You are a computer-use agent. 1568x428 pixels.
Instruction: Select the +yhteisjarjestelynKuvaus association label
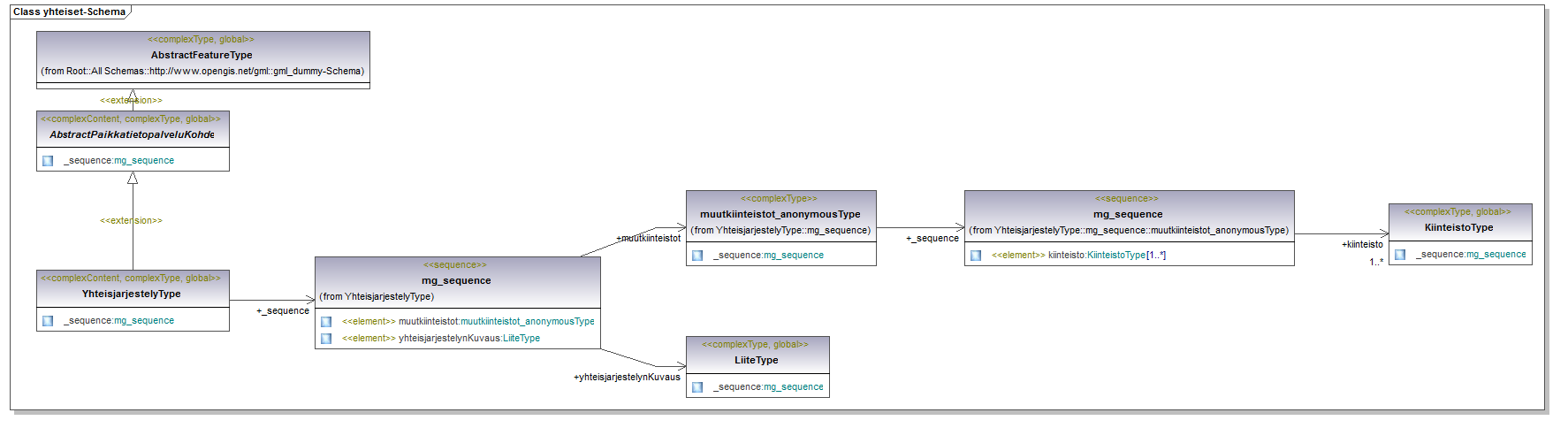(x=627, y=377)
